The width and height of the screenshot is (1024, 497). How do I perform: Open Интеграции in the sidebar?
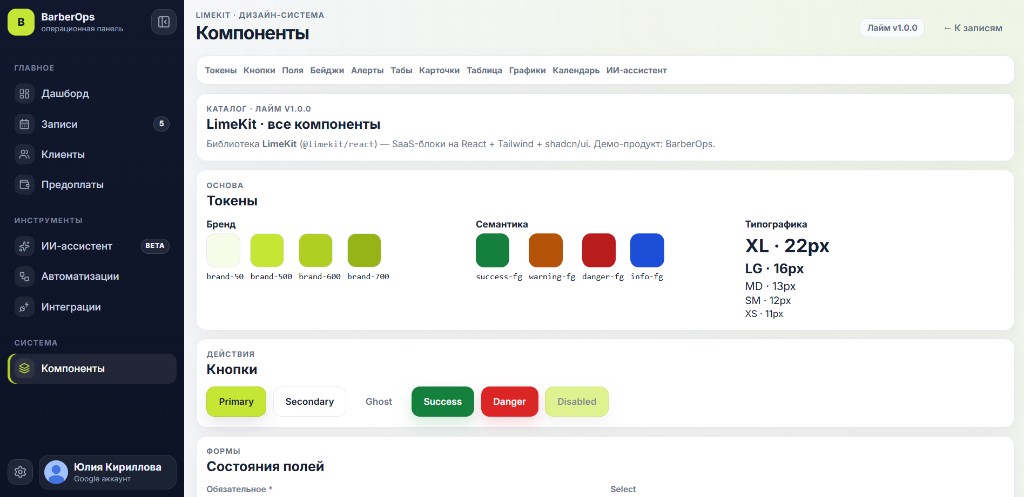coord(92,307)
